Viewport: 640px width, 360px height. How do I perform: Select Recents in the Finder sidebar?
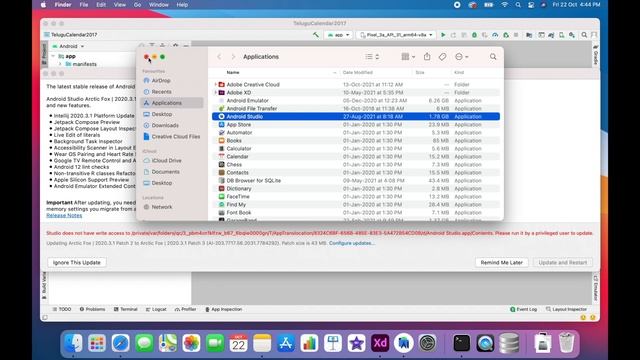pyautogui.click(x=161, y=92)
